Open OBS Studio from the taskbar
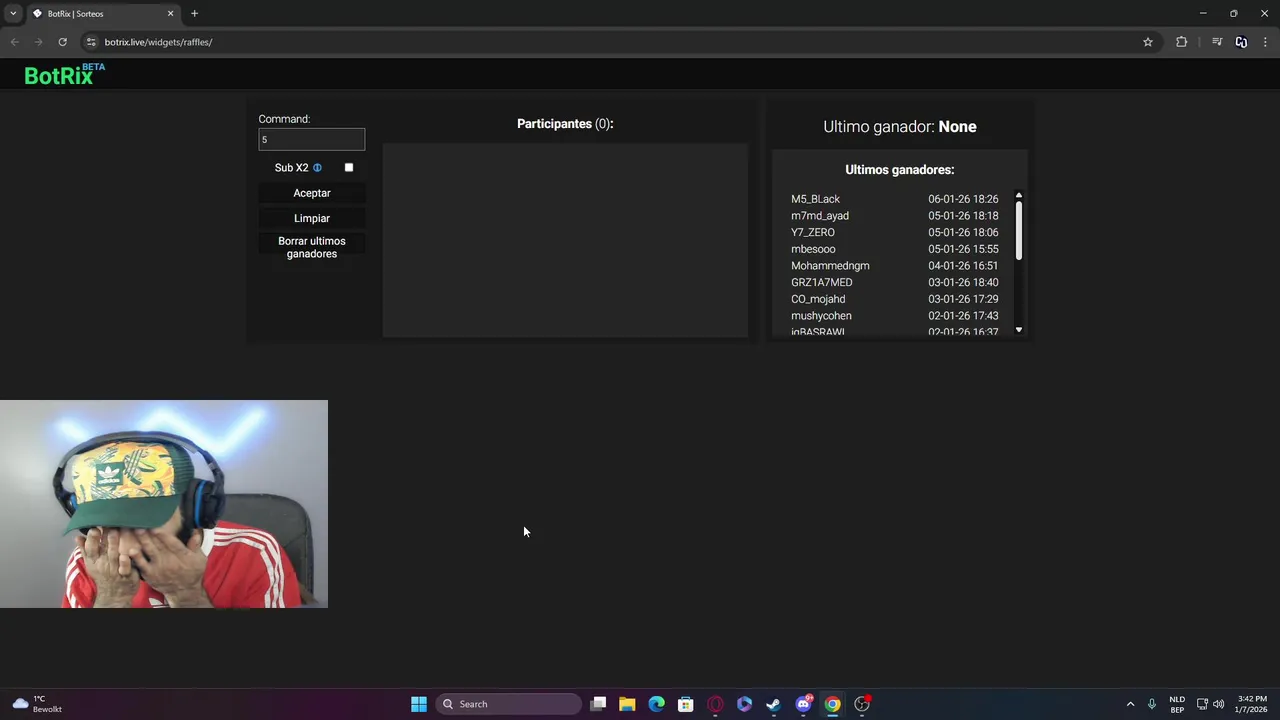 tap(862, 704)
